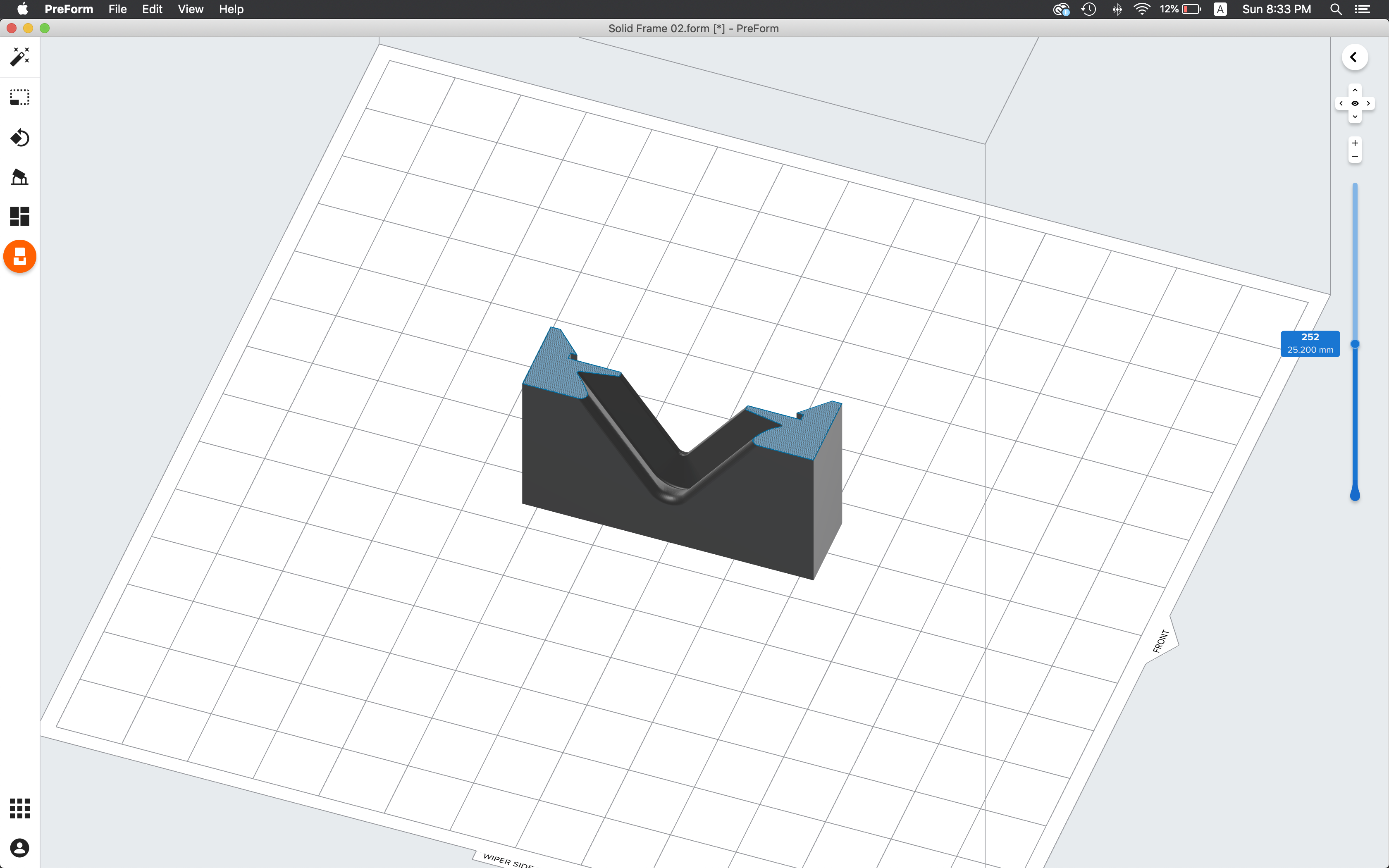Open macOS Spotlight search

click(1336, 9)
